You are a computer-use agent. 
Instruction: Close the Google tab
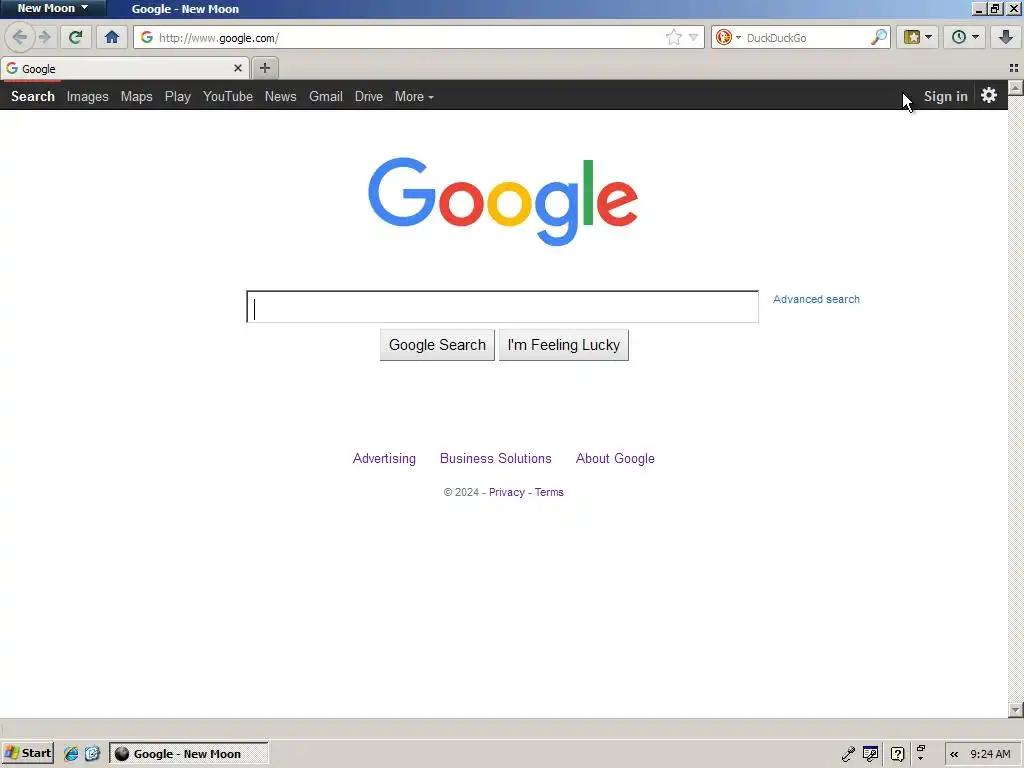238,68
